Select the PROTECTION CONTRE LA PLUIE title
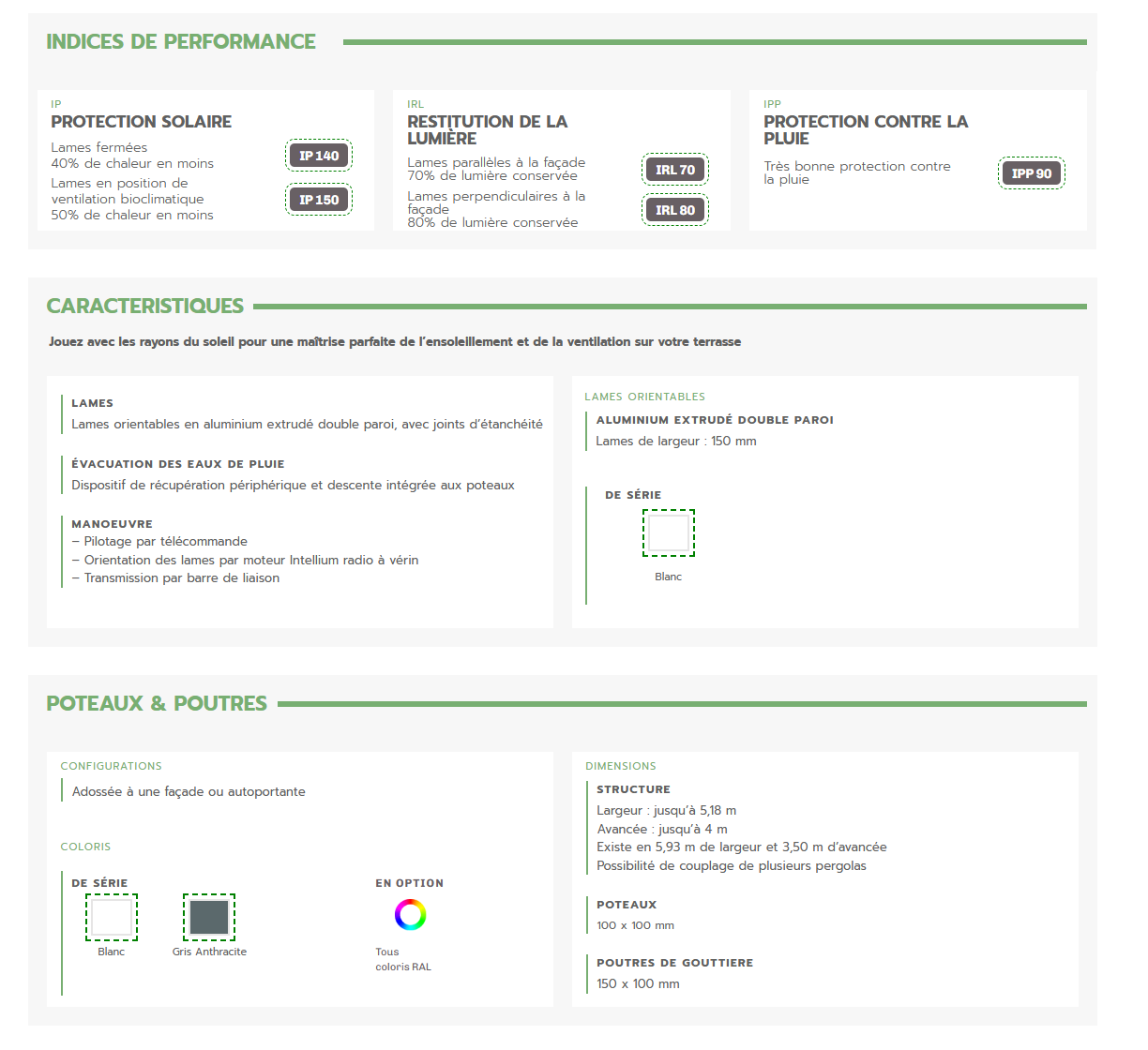Image resolution: width=1148 pixels, height=1050 pixels. coord(866,130)
